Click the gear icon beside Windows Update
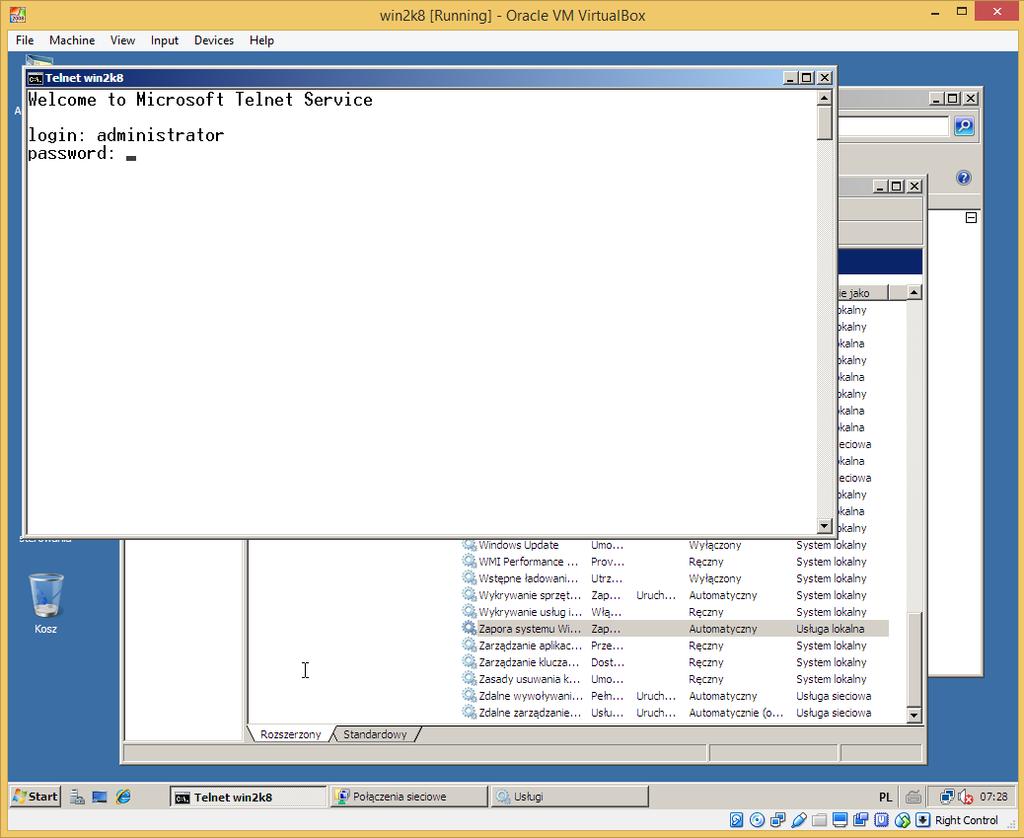This screenshot has width=1024, height=838. click(469, 544)
